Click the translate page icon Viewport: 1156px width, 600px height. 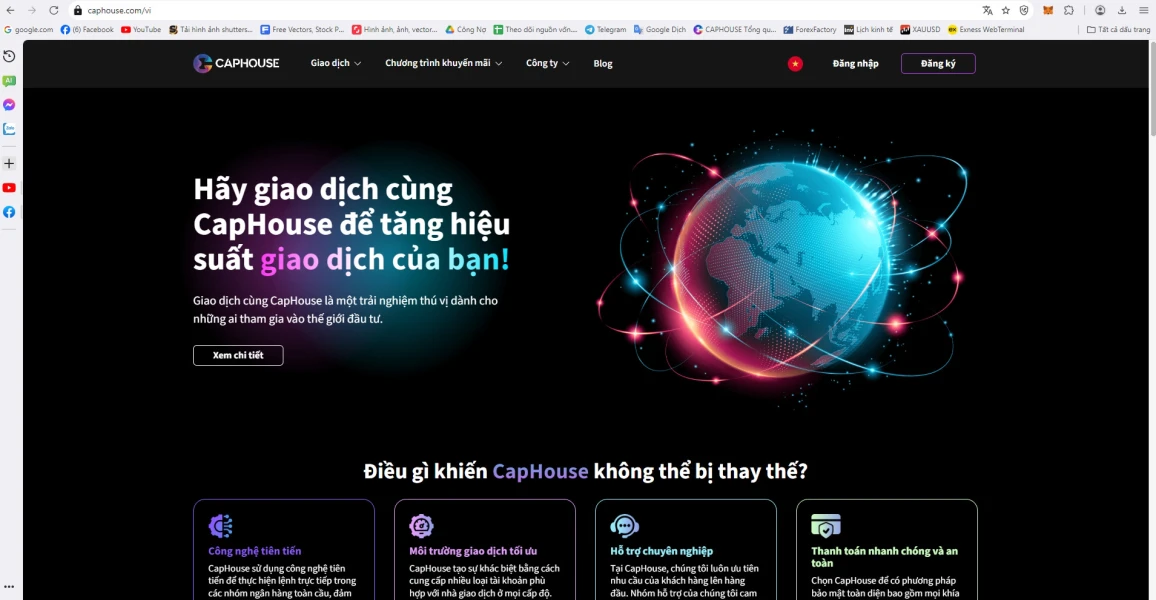(x=987, y=10)
